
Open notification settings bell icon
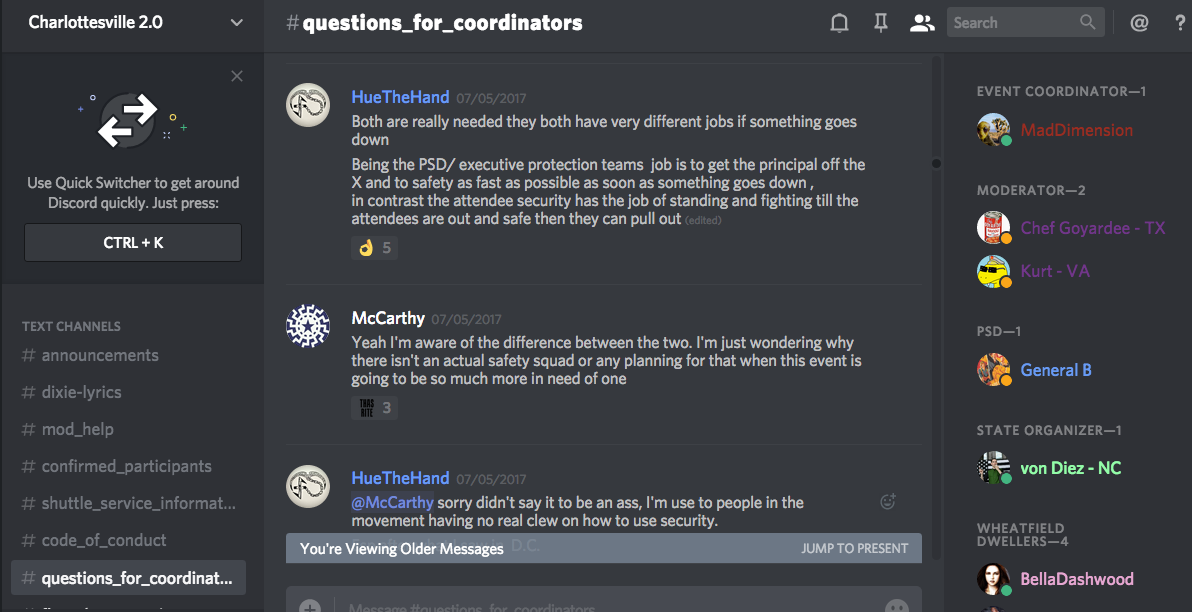(840, 23)
